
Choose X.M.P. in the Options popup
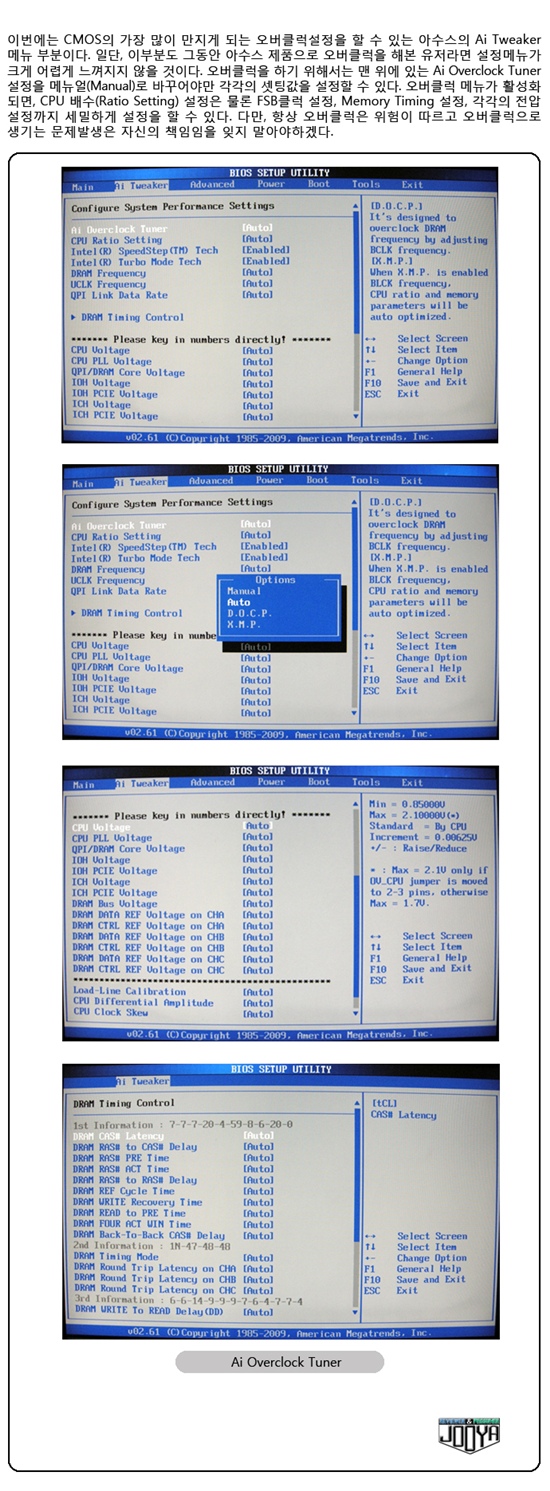coord(245,624)
